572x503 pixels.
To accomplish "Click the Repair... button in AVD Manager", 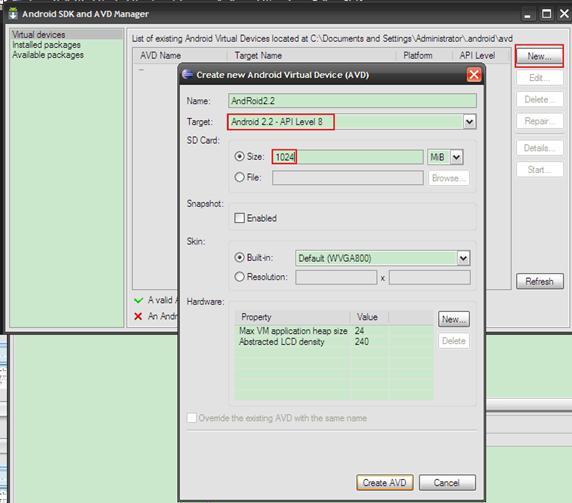I will coord(540,121).
